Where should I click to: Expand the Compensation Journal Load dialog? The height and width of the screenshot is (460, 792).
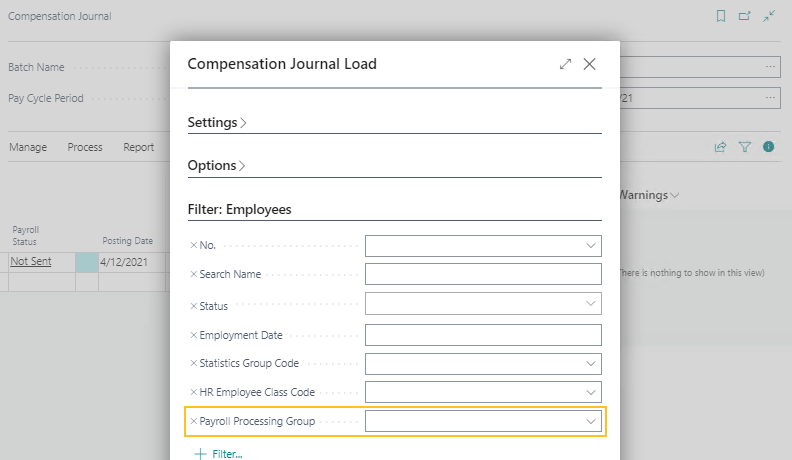[565, 64]
